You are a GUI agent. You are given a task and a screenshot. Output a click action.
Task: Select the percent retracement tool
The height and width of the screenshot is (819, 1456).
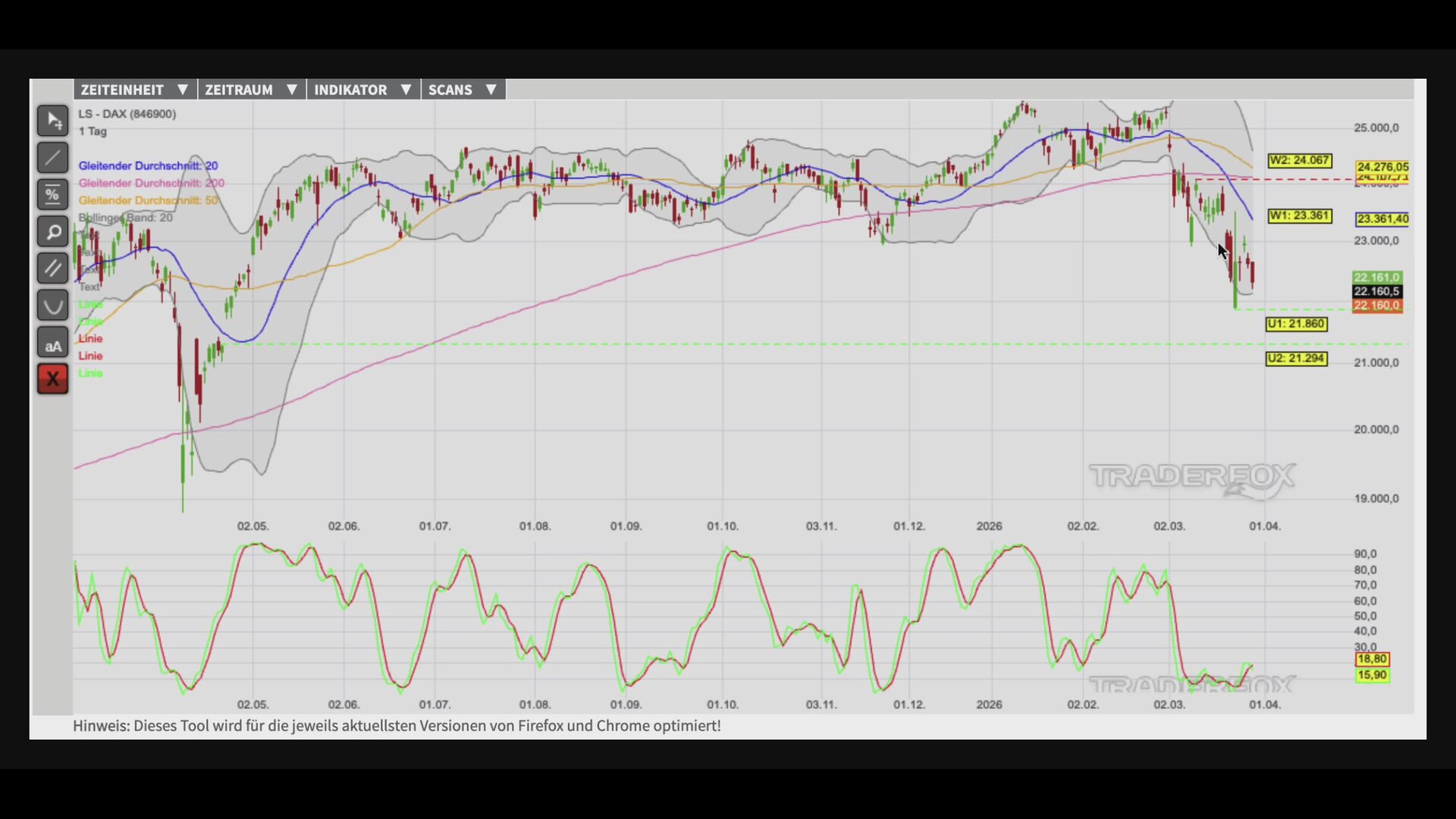pyautogui.click(x=52, y=195)
